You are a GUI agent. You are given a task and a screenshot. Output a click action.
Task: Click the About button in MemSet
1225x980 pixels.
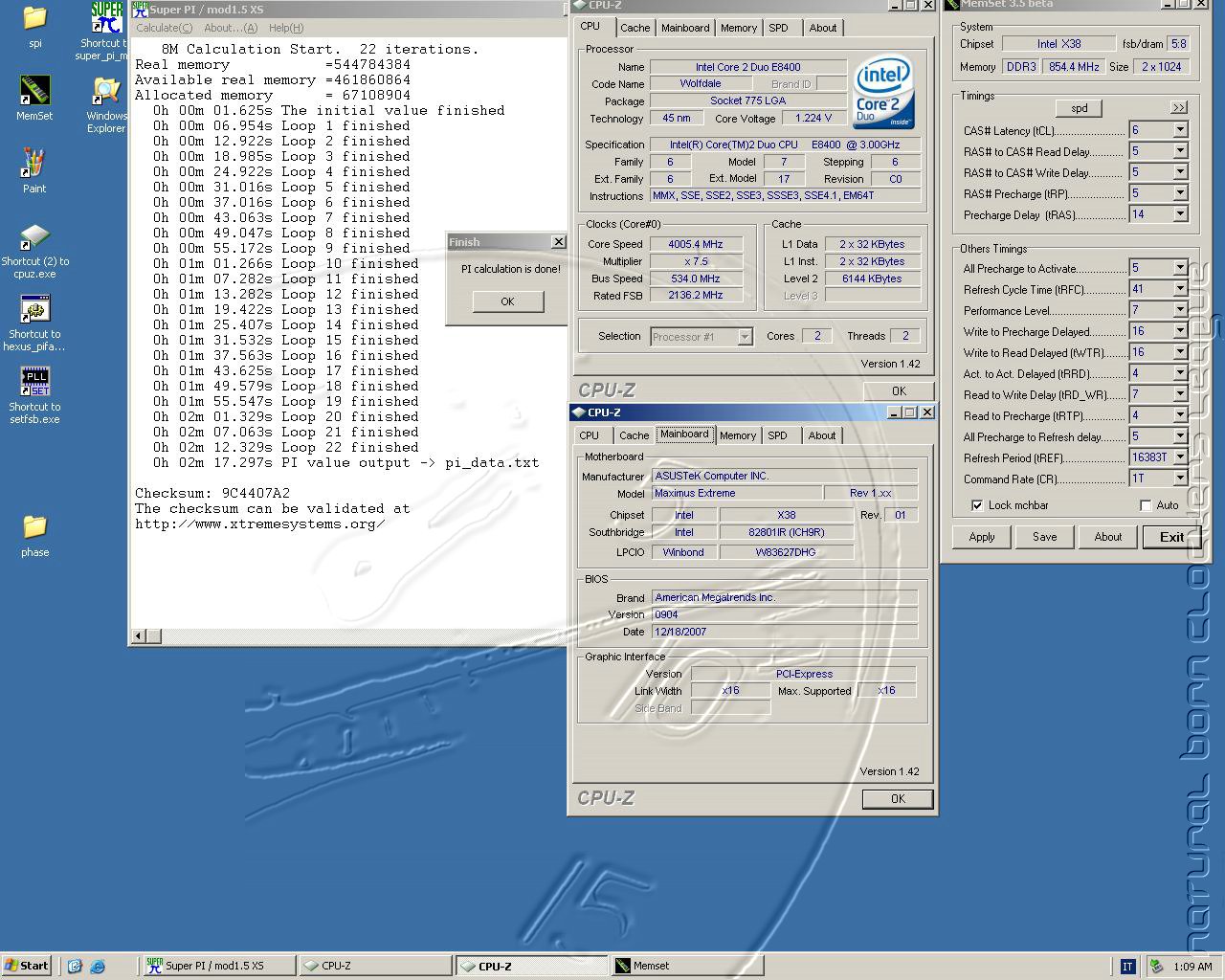(x=1108, y=537)
